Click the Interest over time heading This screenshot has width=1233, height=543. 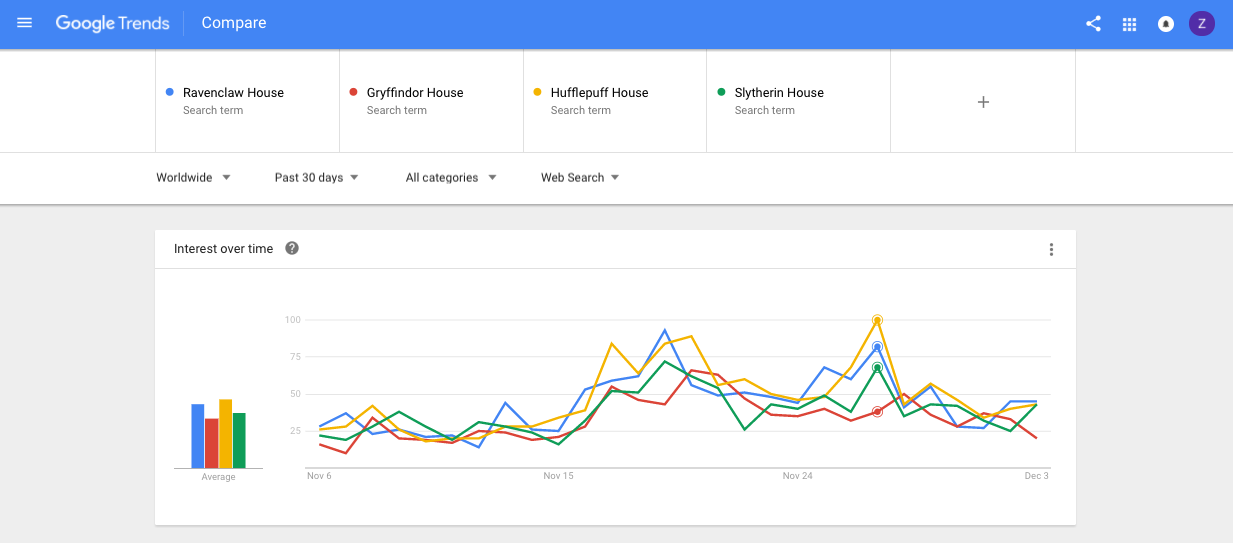tap(223, 248)
